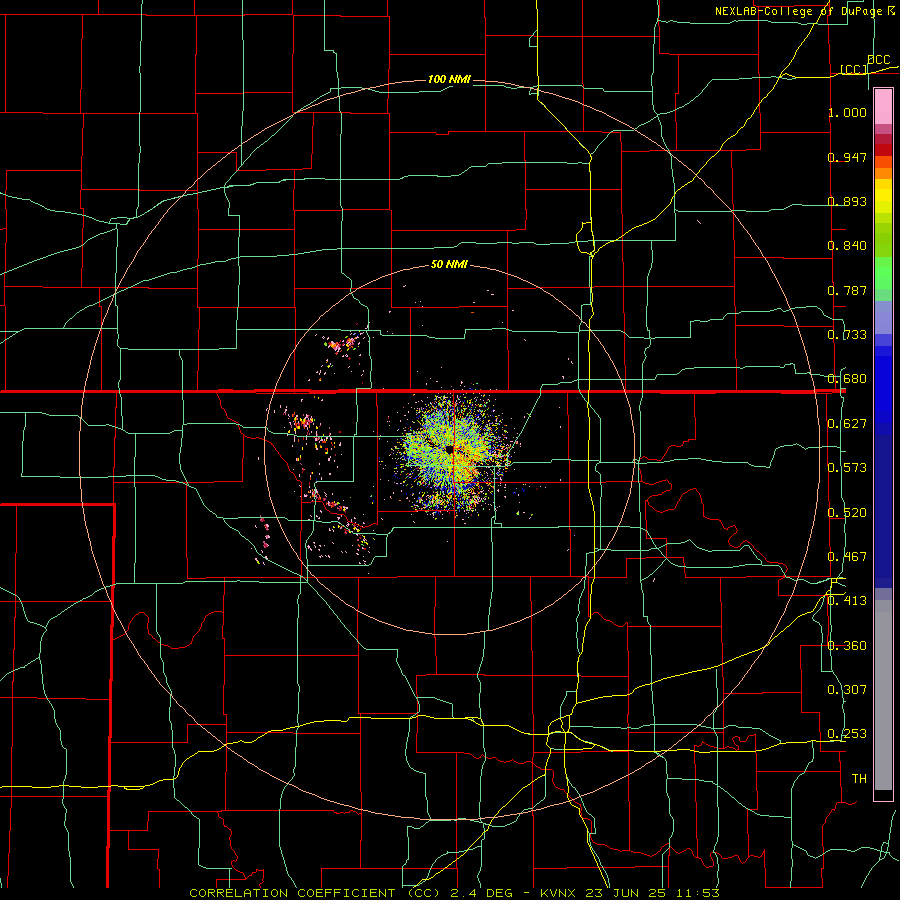Click the 0.840 scale value

click(x=847, y=246)
